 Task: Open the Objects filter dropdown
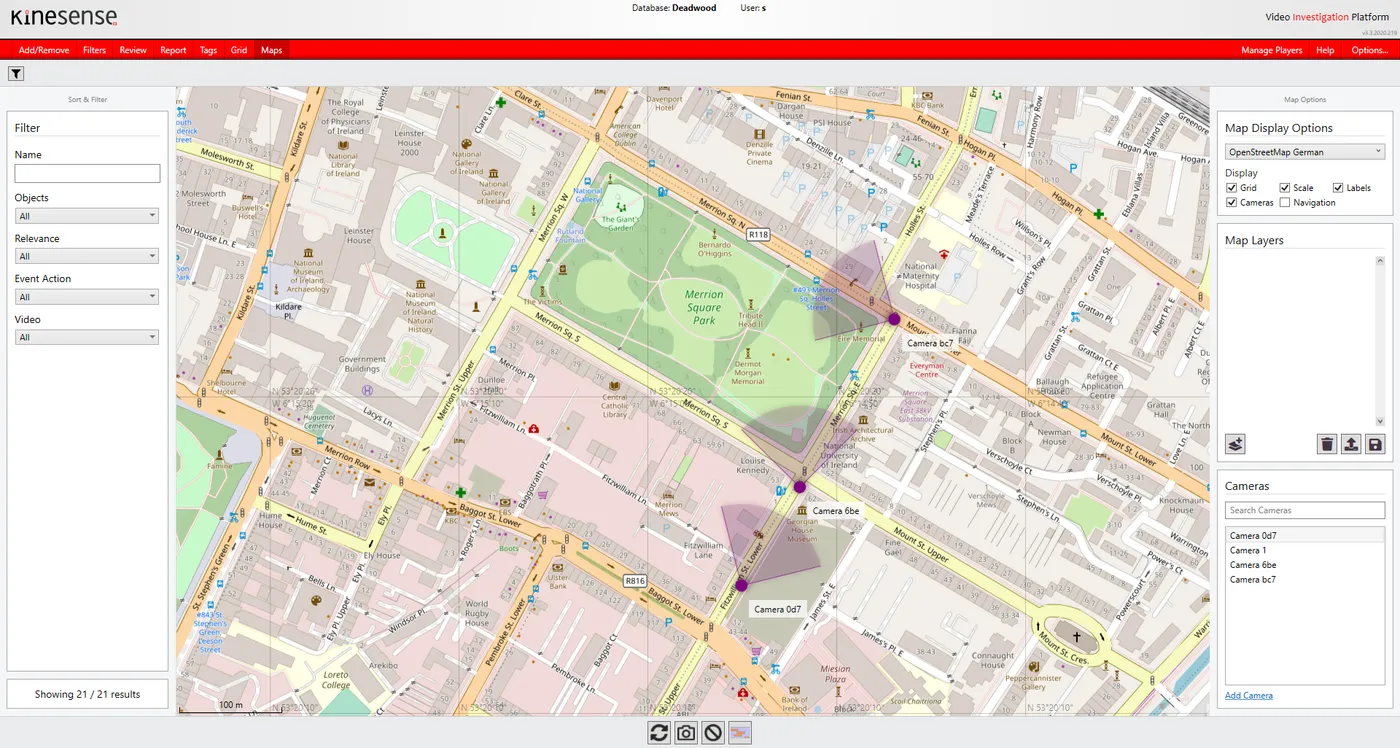[87, 216]
